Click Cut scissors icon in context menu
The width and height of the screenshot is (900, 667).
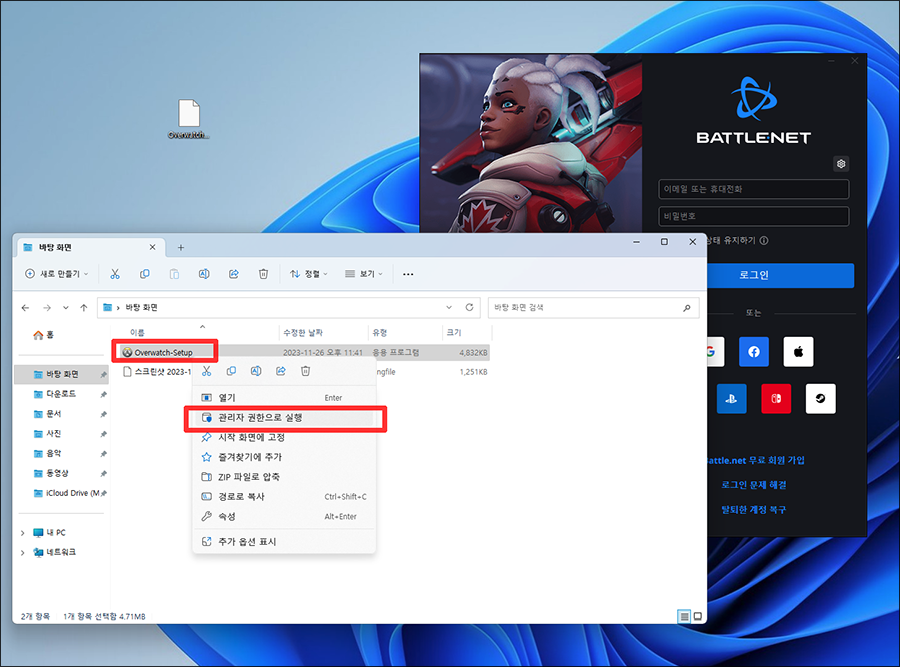click(x=207, y=371)
